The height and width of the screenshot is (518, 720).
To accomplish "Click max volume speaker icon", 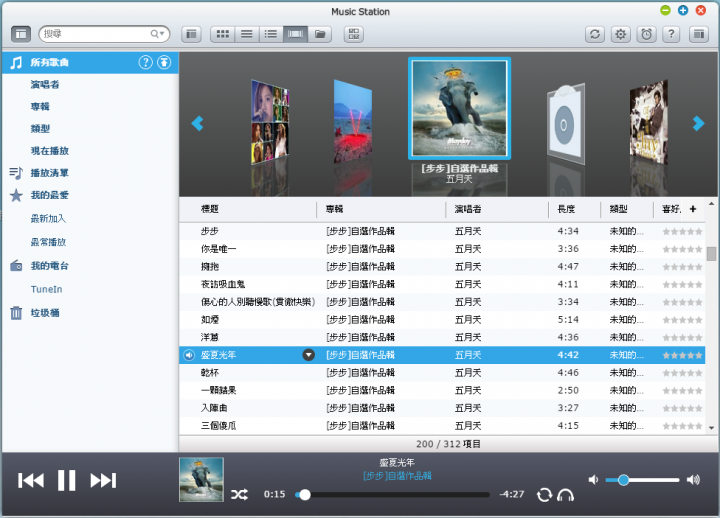I will 693,480.
